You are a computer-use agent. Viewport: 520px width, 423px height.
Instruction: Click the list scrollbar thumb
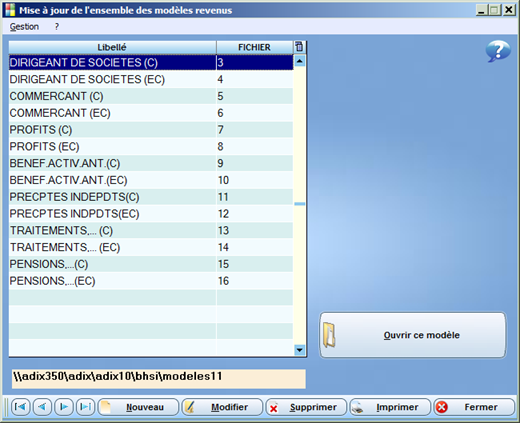point(300,204)
